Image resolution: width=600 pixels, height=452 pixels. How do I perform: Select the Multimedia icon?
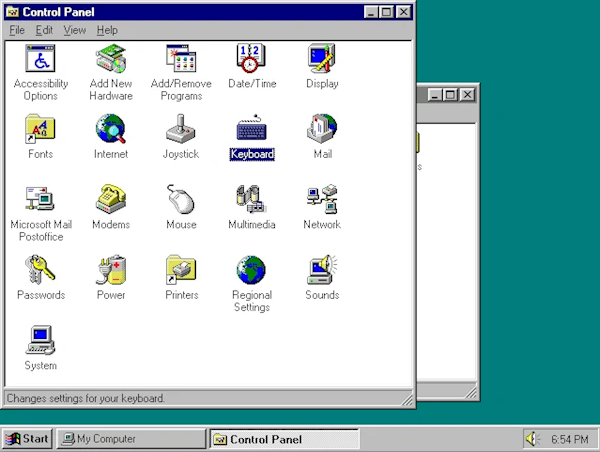click(251, 199)
